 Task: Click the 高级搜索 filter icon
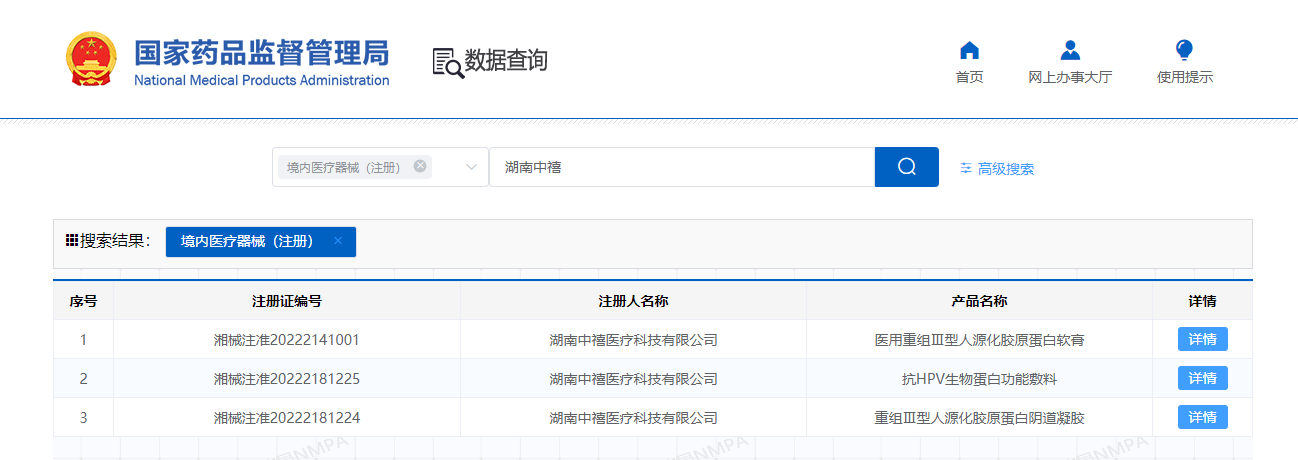tap(966, 169)
